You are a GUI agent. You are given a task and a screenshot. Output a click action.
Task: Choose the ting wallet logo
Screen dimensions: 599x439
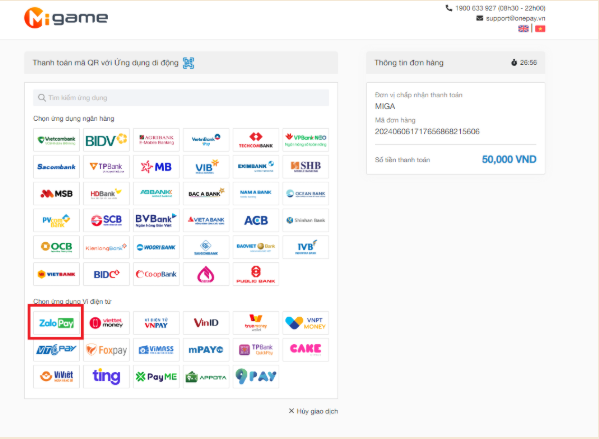pos(106,376)
